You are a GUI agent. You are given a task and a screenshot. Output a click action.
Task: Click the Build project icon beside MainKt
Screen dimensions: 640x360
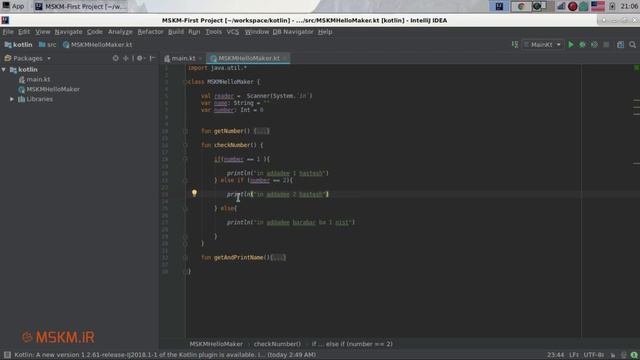pos(515,45)
